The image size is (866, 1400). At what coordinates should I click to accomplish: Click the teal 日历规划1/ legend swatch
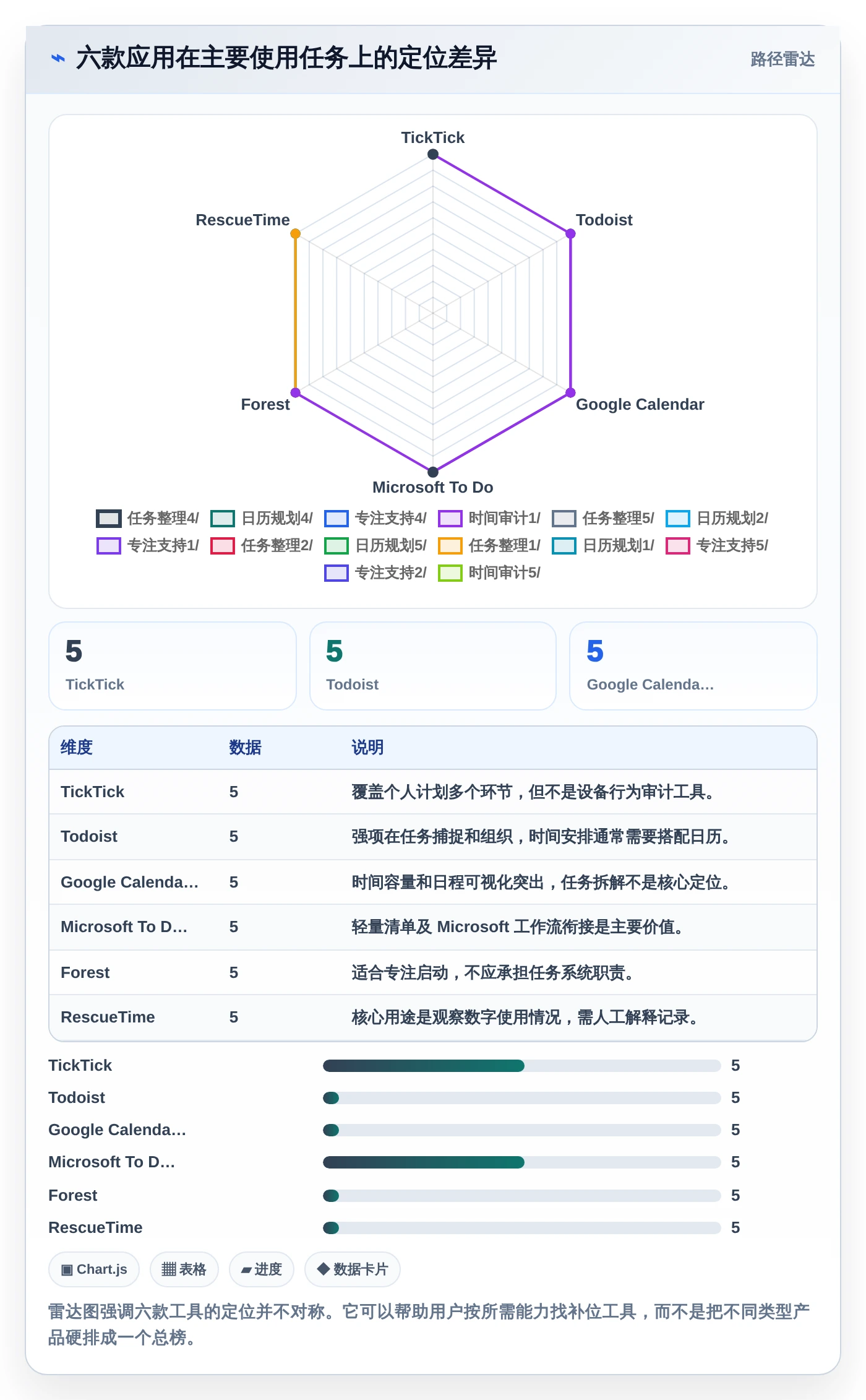pyautogui.click(x=564, y=546)
